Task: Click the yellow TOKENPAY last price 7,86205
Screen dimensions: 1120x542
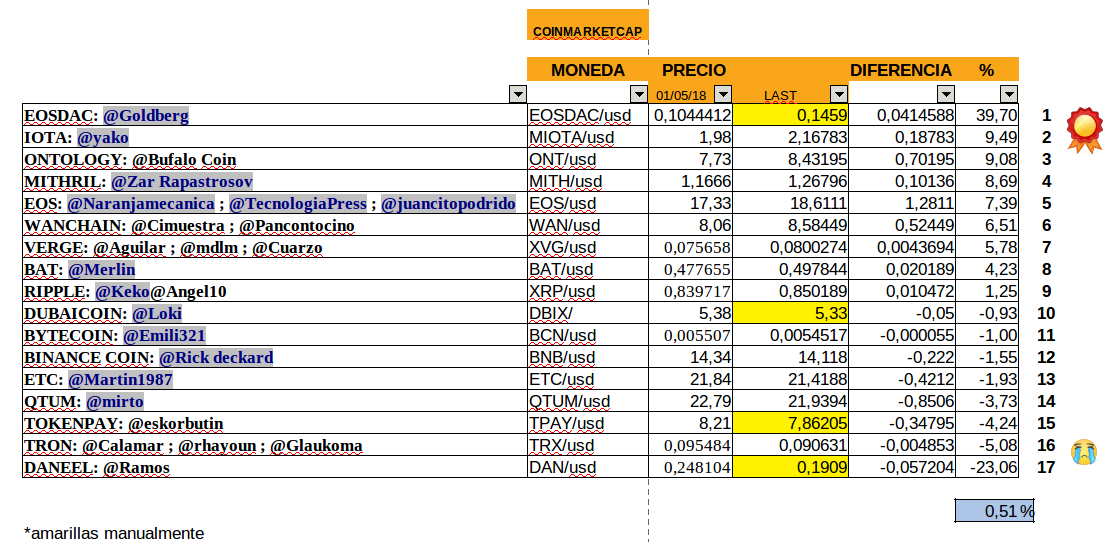Action: [791, 424]
